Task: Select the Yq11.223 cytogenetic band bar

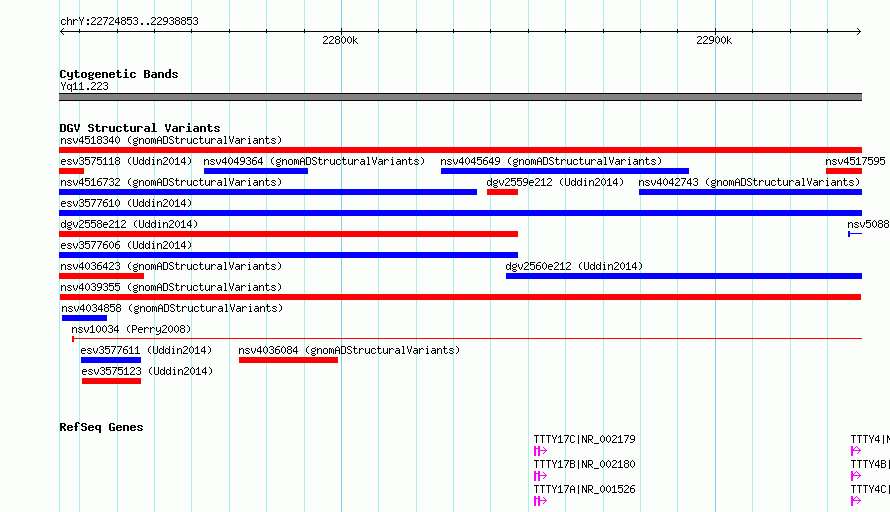Action: (x=460, y=97)
